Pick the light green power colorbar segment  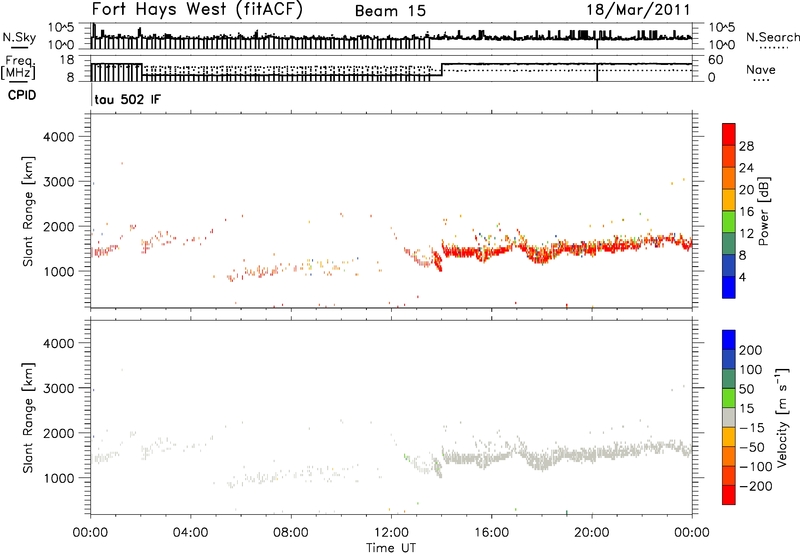729,222
